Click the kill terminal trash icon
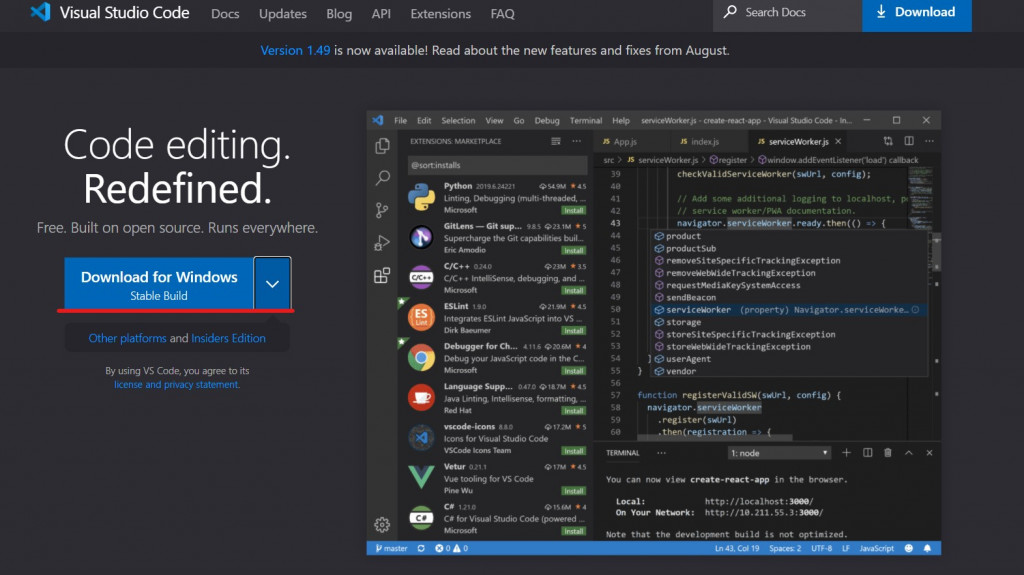This screenshot has height=575, width=1024. click(x=888, y=453)
